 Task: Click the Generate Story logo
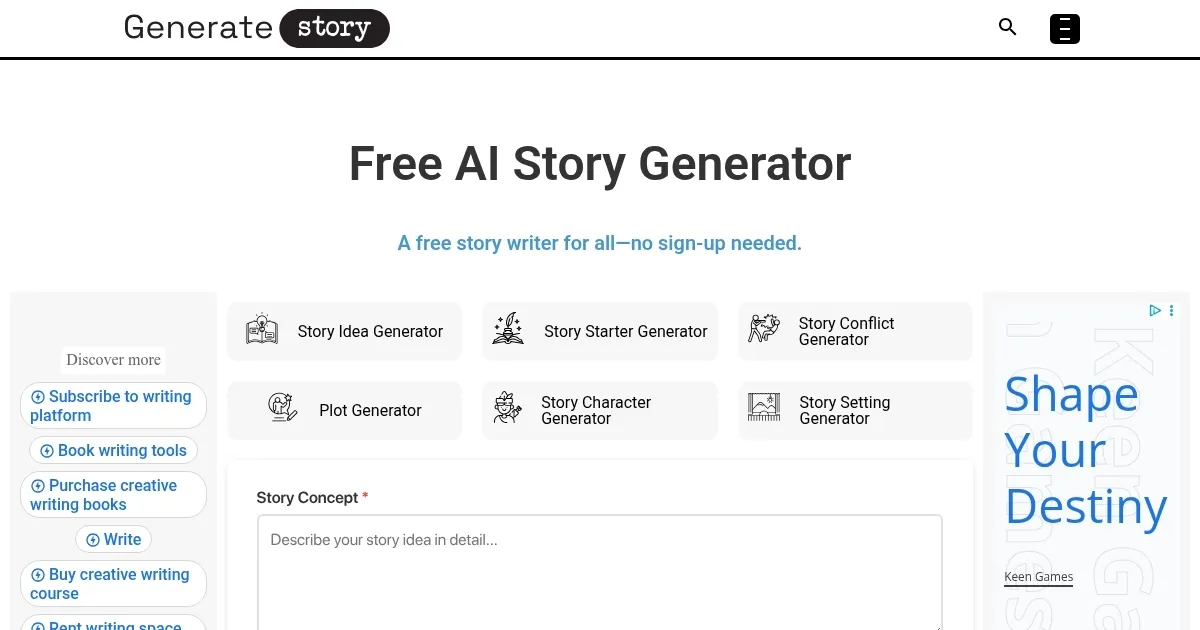point(256,28)
